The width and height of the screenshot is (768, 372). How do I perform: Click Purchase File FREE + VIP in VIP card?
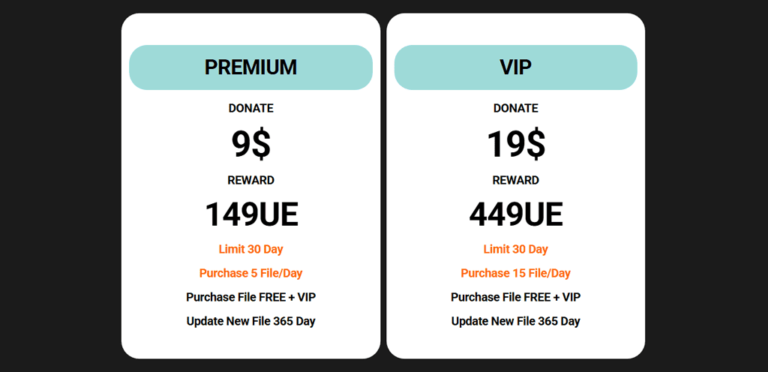pyautogui.click(x=516, y=297)
